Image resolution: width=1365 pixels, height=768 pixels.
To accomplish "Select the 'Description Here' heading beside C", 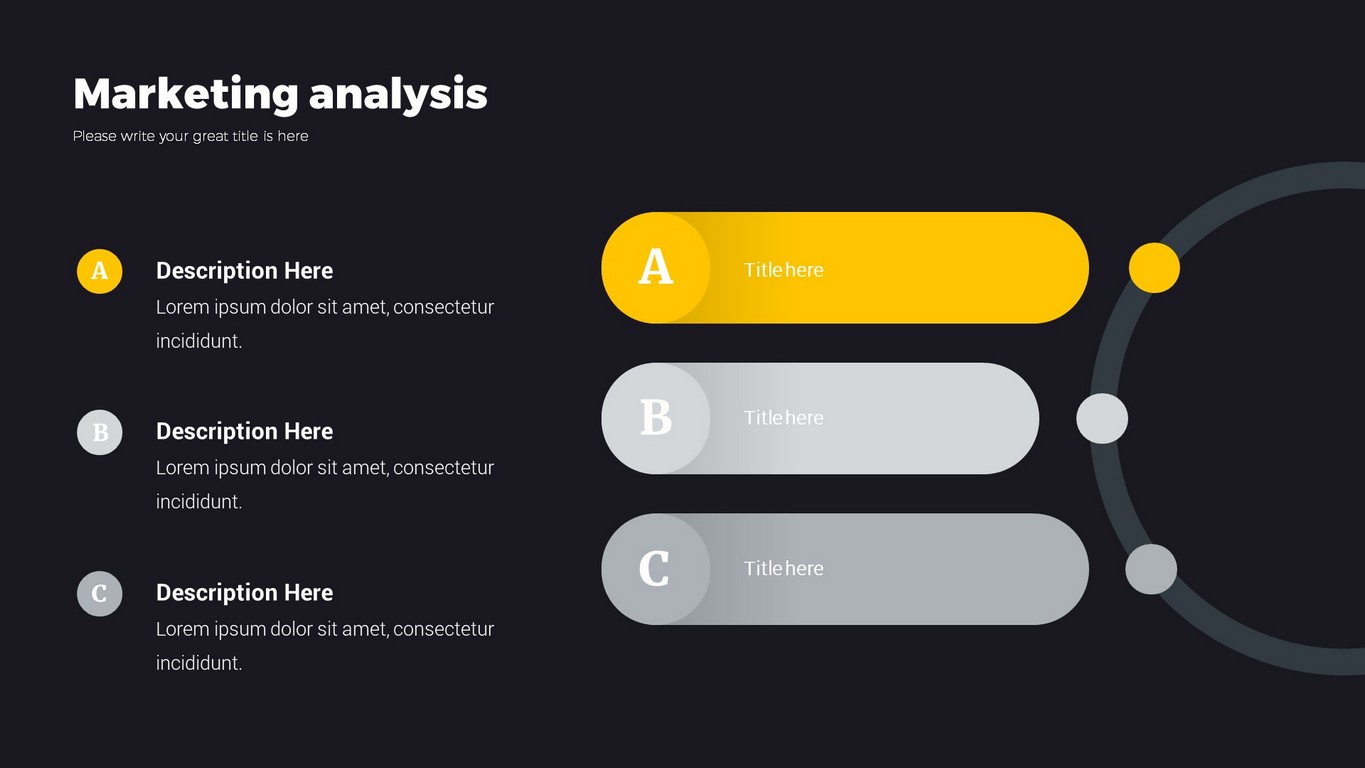I will [x=244, y=593].
